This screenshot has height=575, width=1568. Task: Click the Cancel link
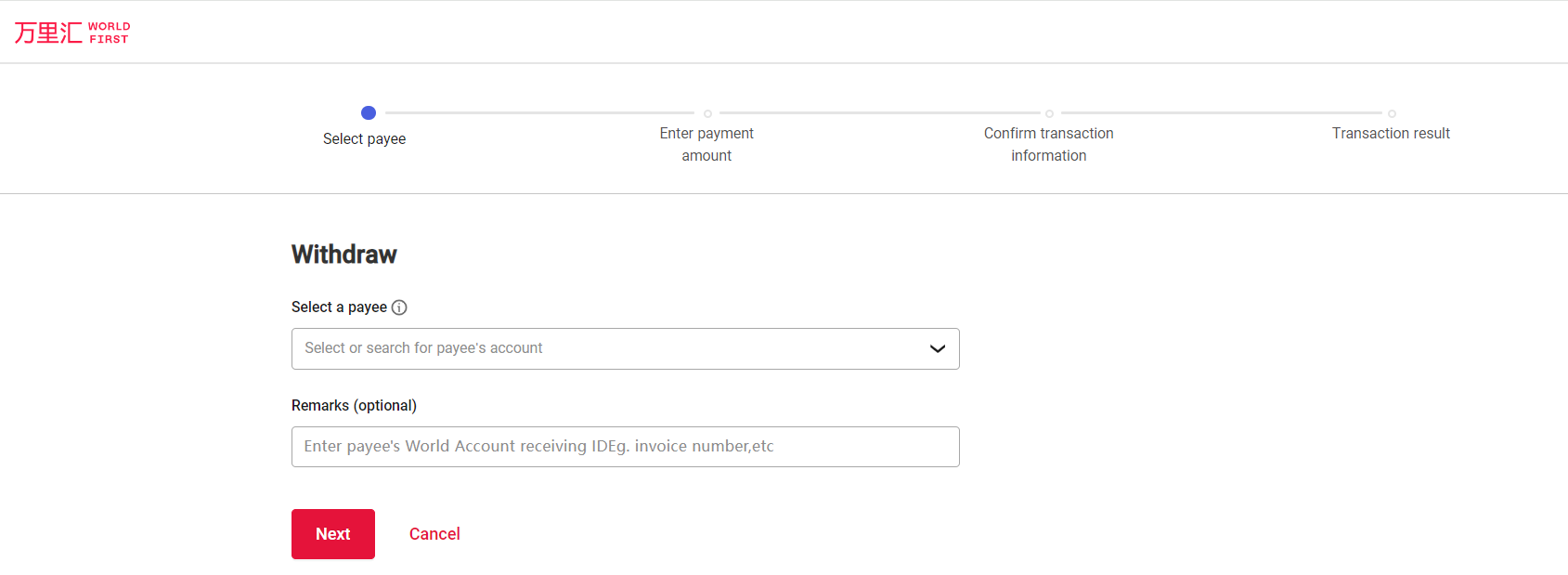point(434,534)
